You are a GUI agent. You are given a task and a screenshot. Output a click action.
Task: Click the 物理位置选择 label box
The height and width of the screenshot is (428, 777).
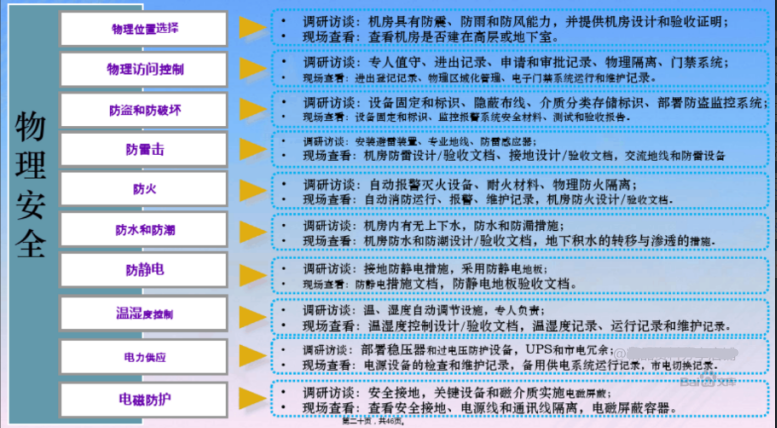tap(144, 28)
